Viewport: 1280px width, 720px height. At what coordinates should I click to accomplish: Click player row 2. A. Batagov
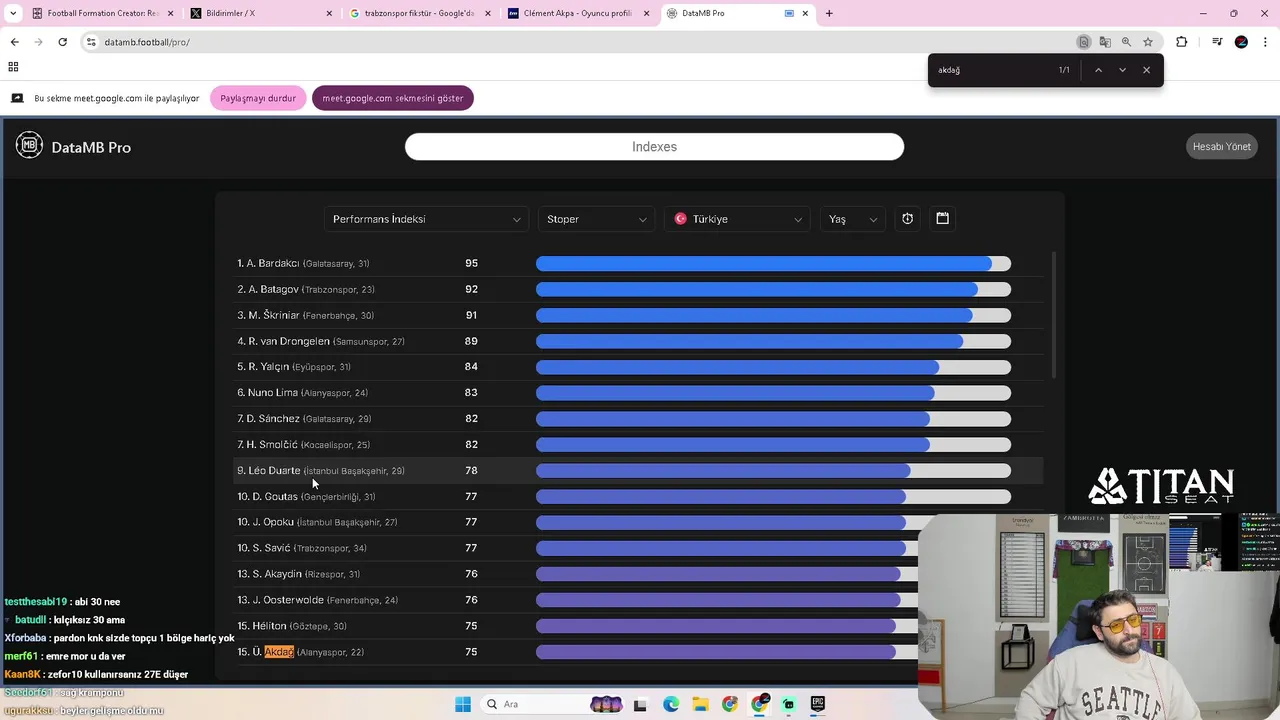640,289
